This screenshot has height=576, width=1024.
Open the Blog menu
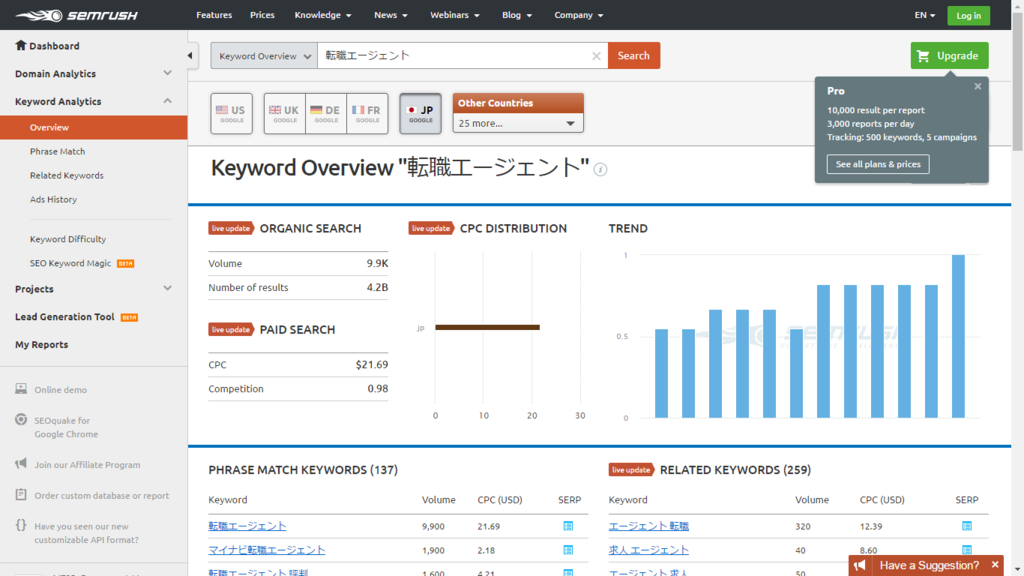coord(517,15)
